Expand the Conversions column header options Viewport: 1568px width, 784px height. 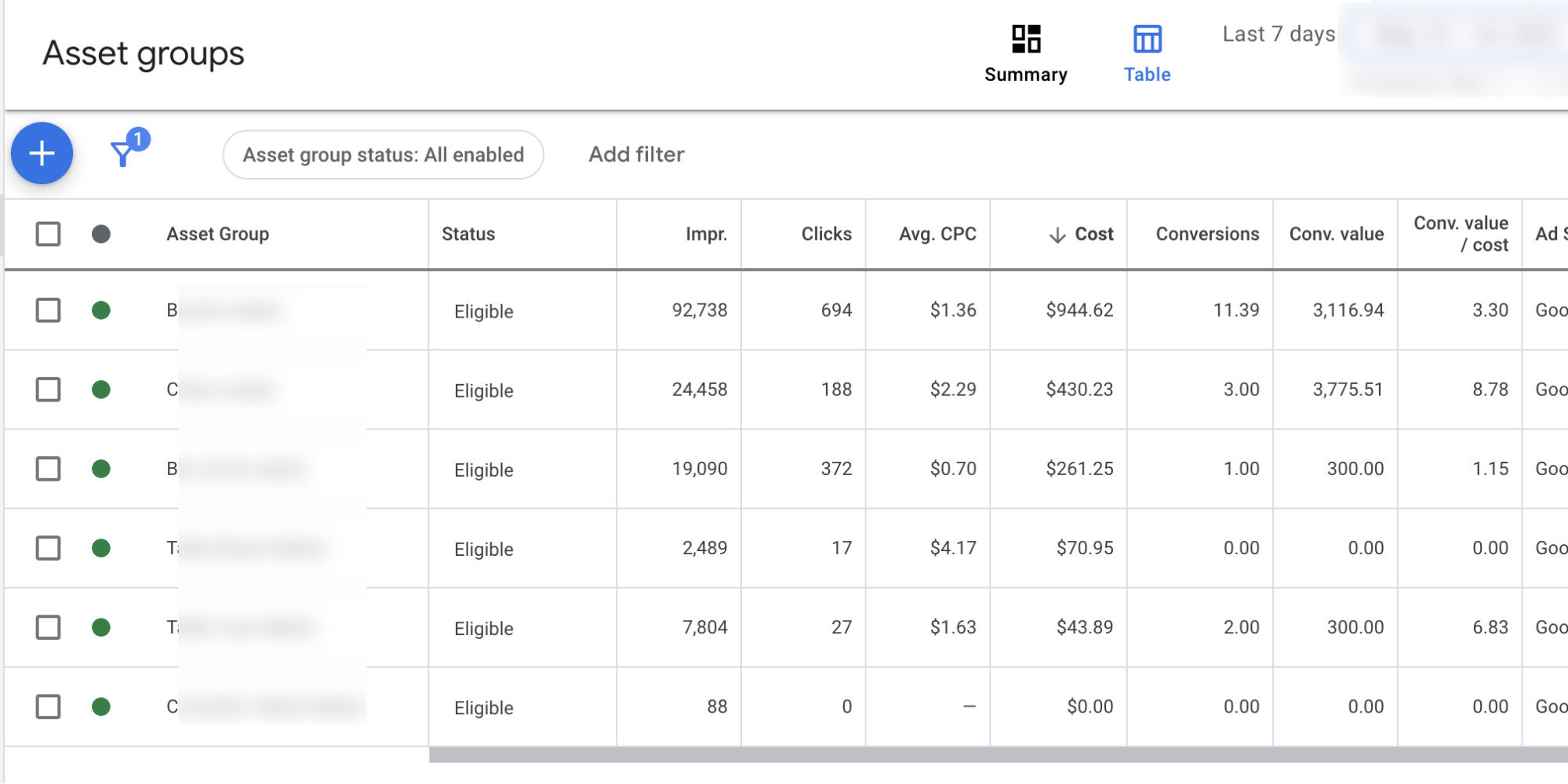click(1206, 233)
